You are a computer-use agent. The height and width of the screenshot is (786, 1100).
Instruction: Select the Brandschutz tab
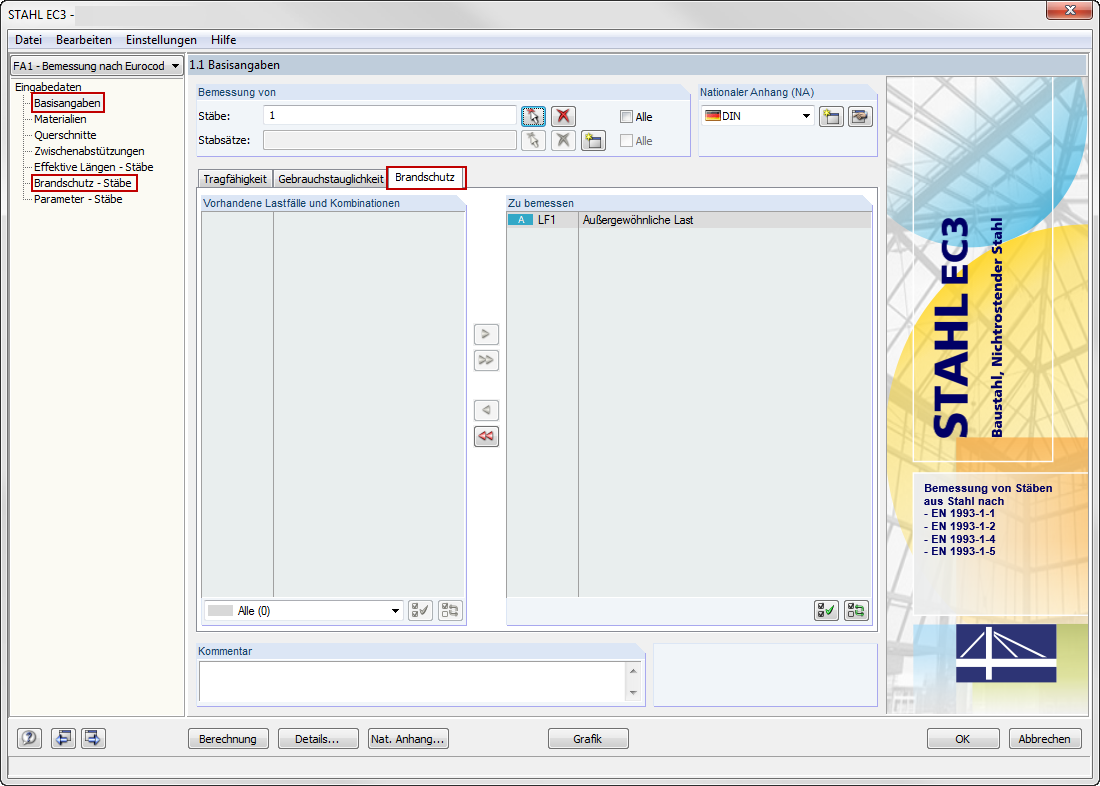pyautogui.click(x=425, y=178)
